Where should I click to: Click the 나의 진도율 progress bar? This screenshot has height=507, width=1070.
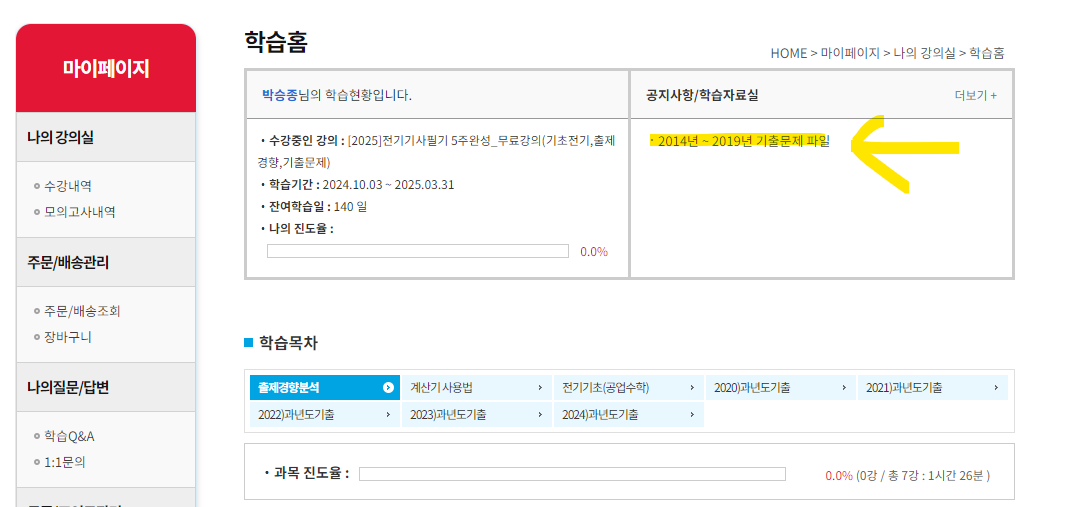coord(417,251)
